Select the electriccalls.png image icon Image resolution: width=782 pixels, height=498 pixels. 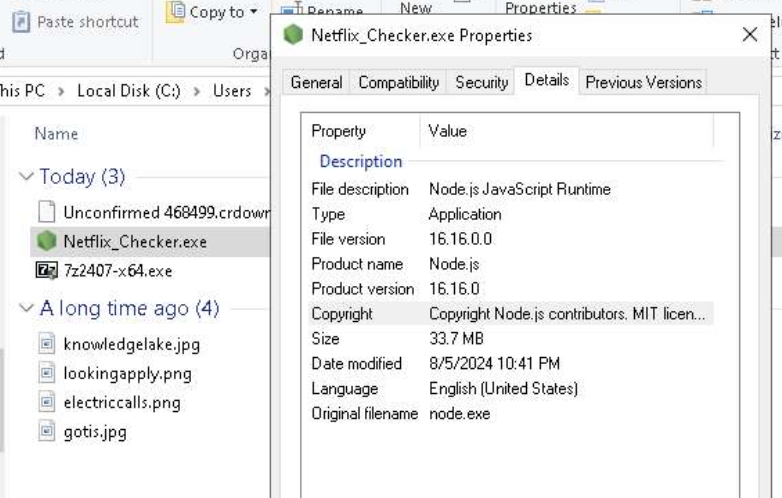point(46,402)
